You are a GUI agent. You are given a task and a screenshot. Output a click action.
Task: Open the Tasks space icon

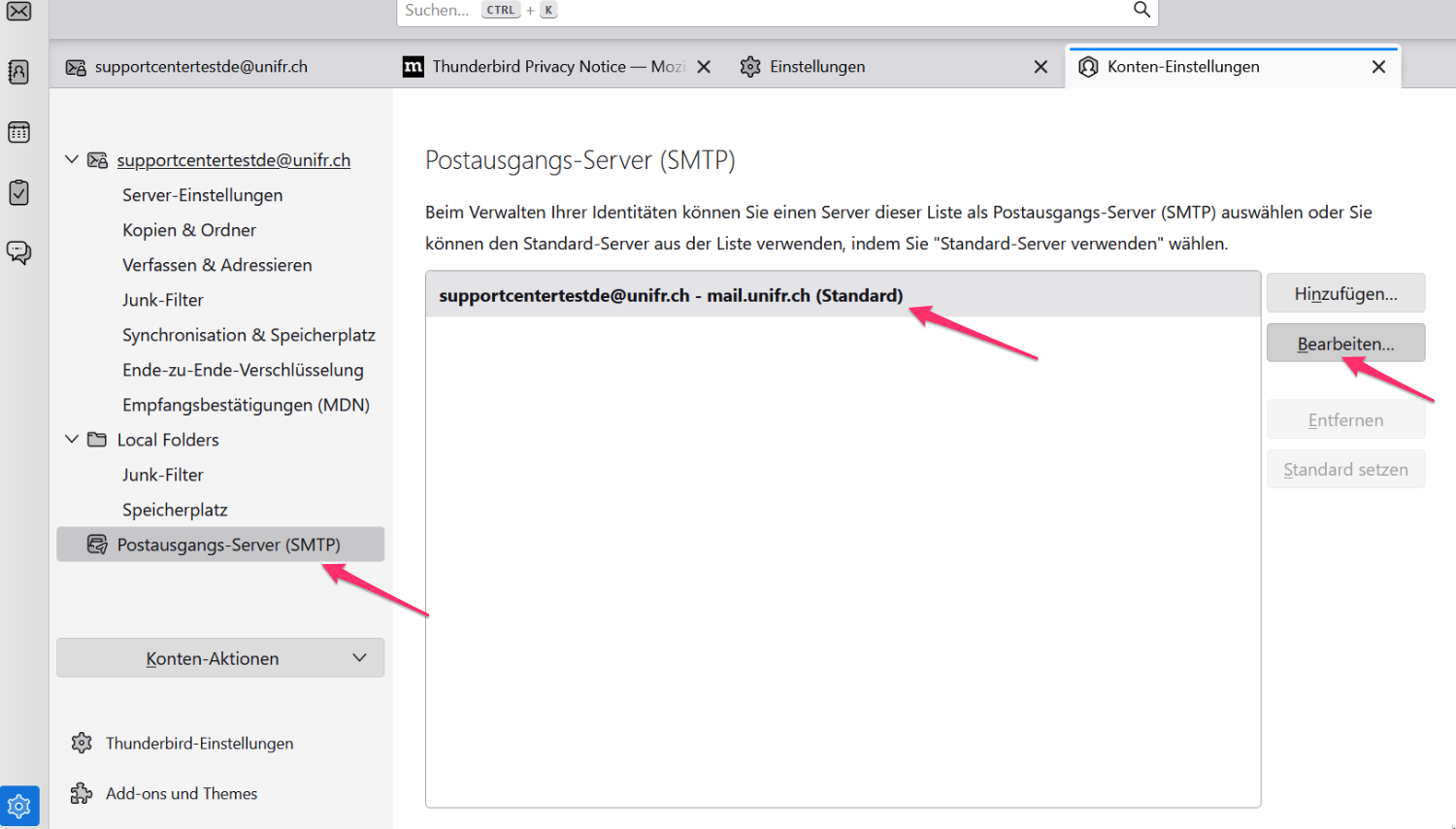18,192
